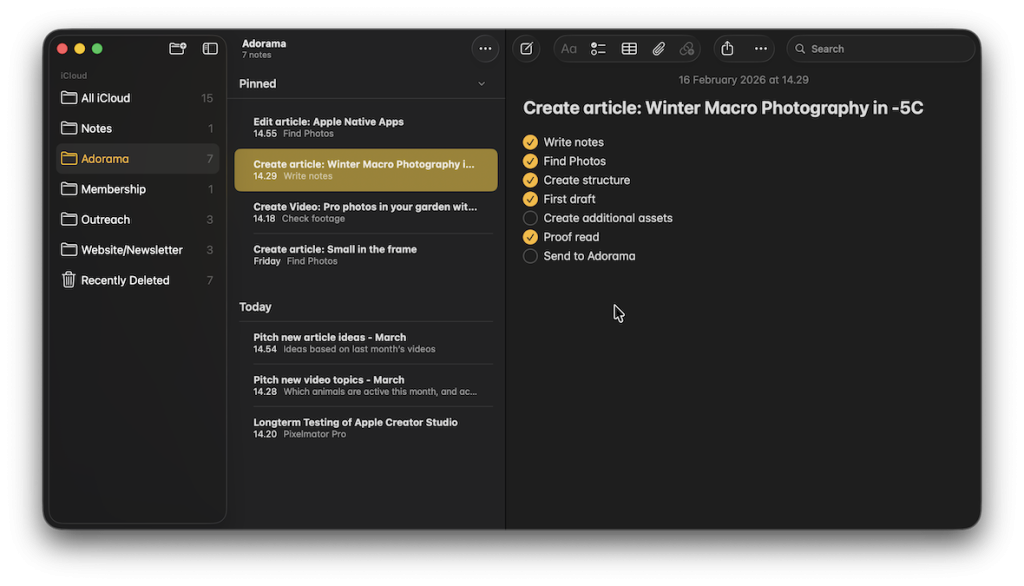The height and width of the screenshot is (586, 1024).
Task: Insert a checklist using the checklist icon
Action: tap(598, 48)
